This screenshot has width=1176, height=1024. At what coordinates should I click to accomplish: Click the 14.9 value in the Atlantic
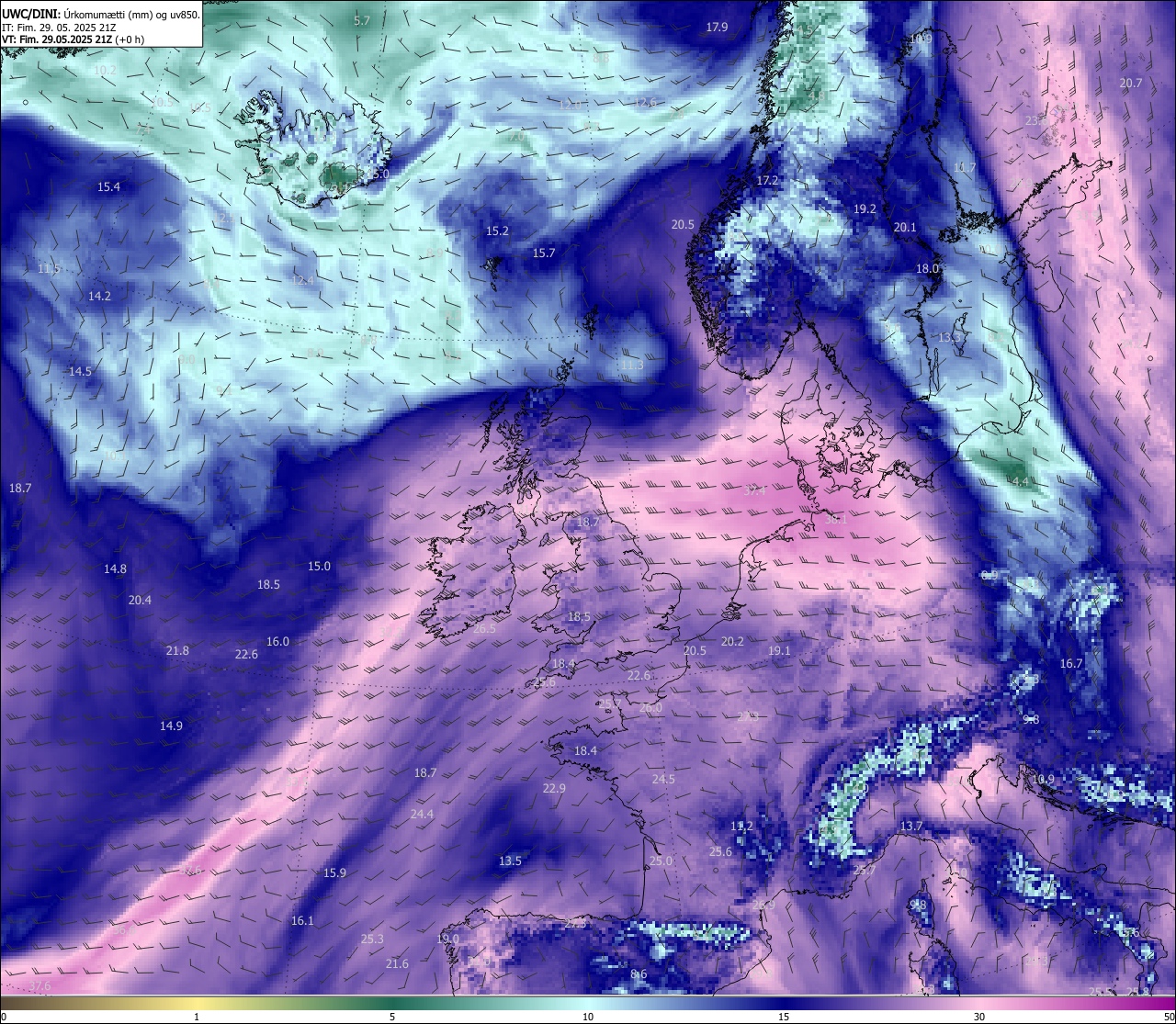click(171, 726)
